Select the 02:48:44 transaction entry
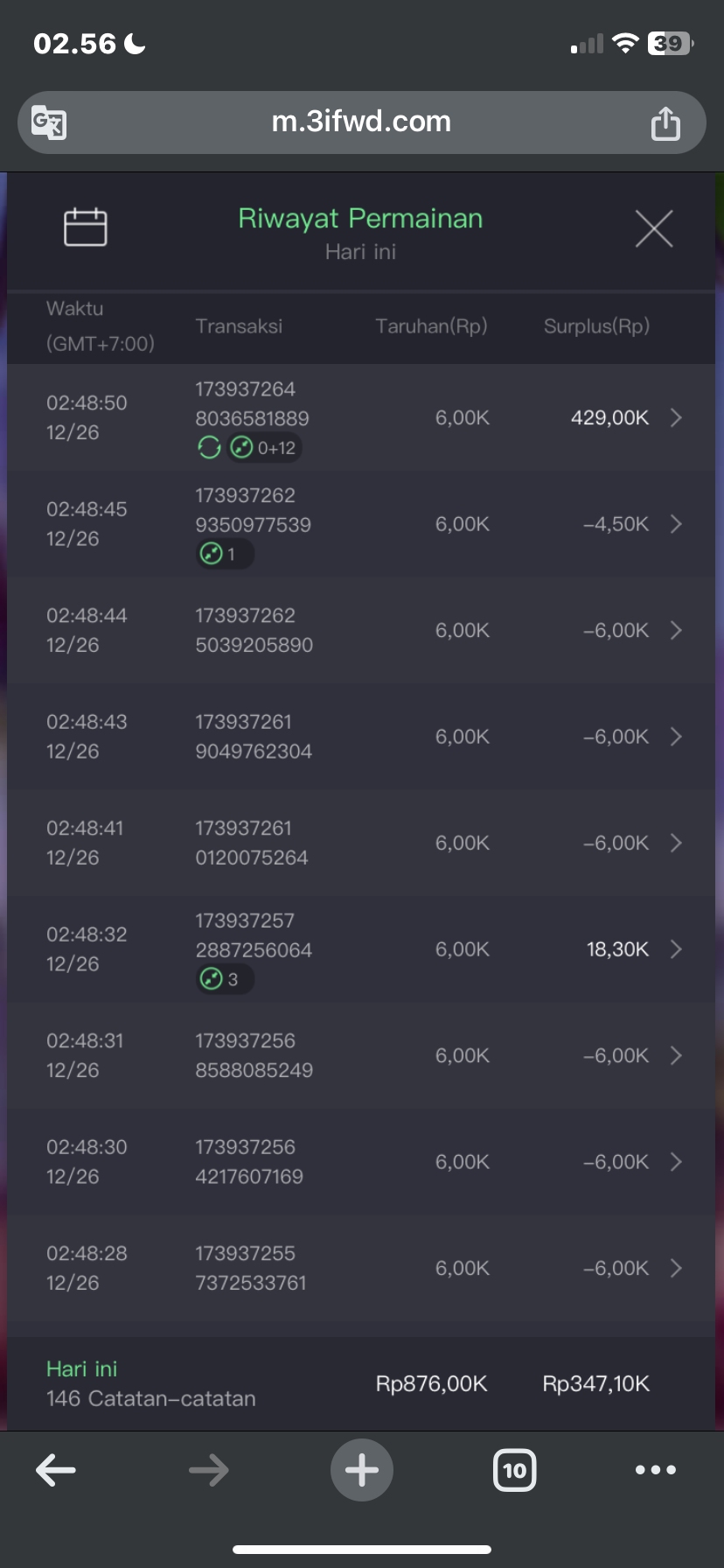This screenshot has width=724, height=1568. click(x=254, y=630)
